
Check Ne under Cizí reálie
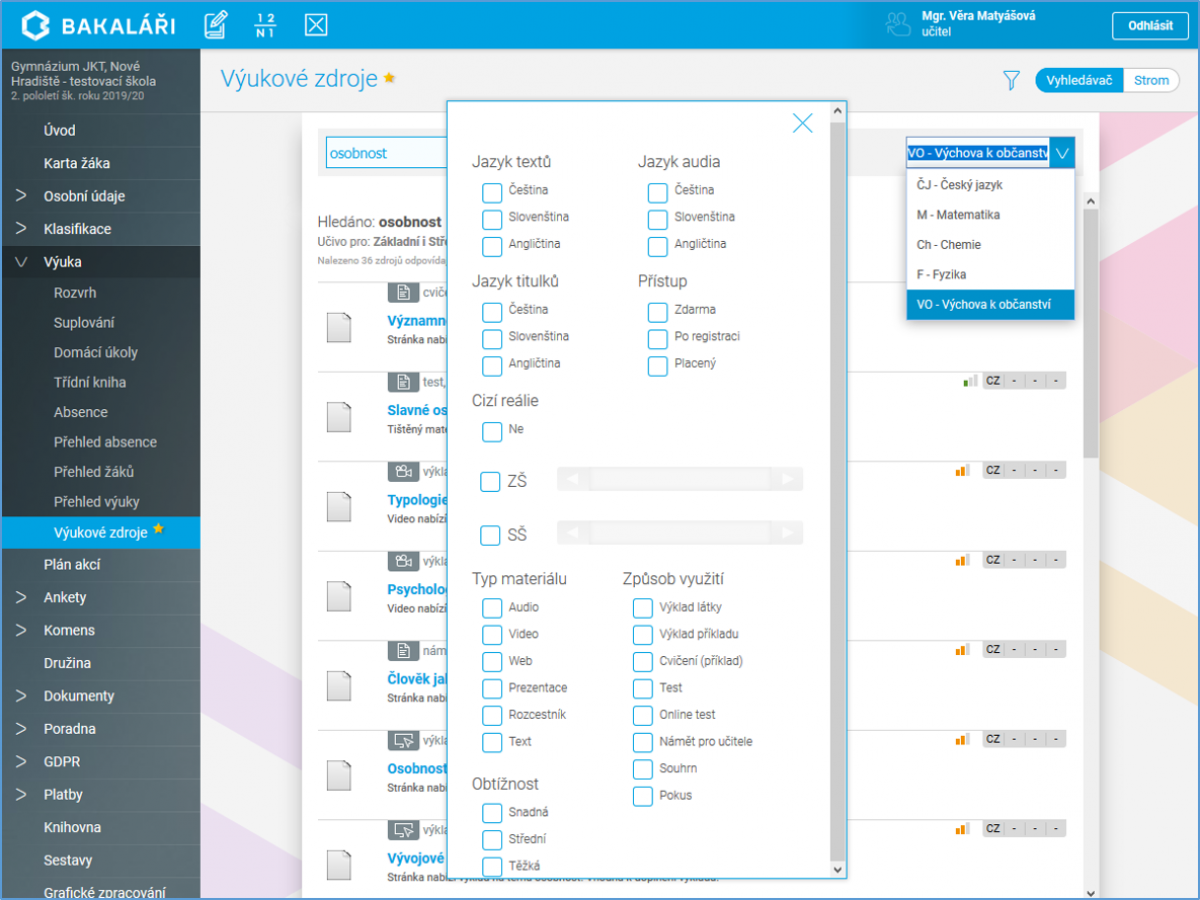click(x=491, y=431)
